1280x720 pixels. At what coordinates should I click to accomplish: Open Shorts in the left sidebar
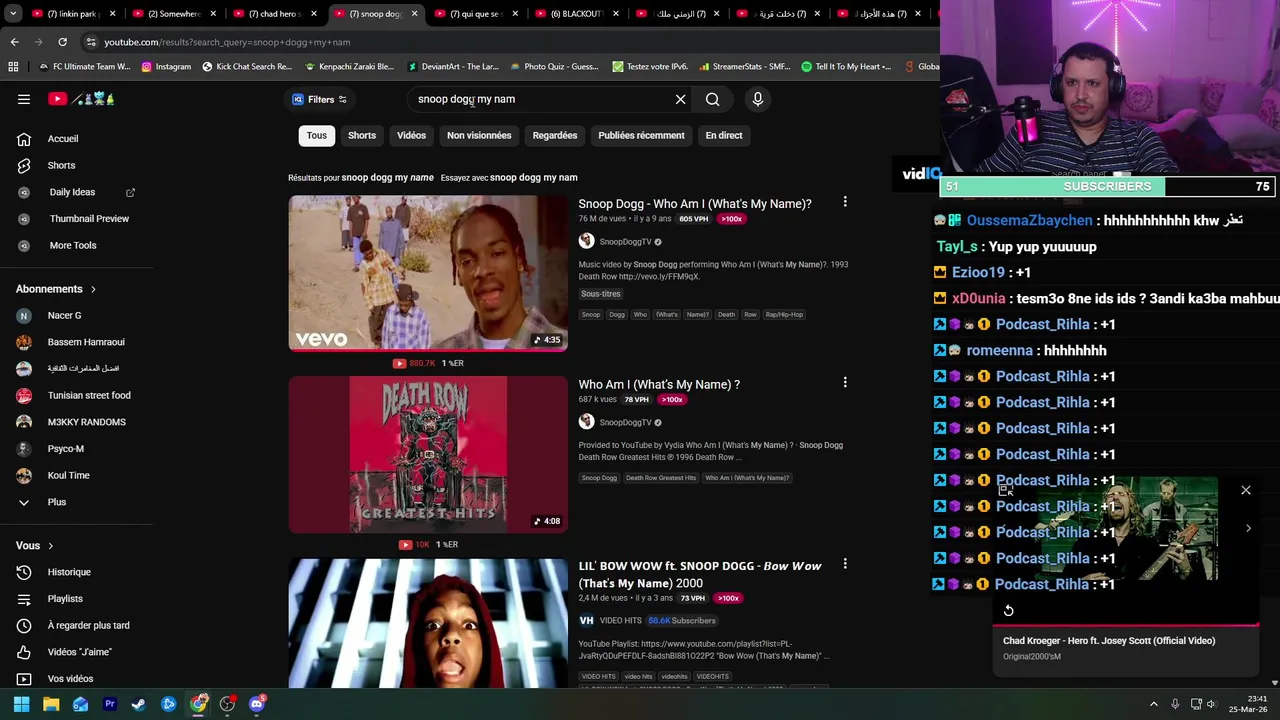pos(61,165)
